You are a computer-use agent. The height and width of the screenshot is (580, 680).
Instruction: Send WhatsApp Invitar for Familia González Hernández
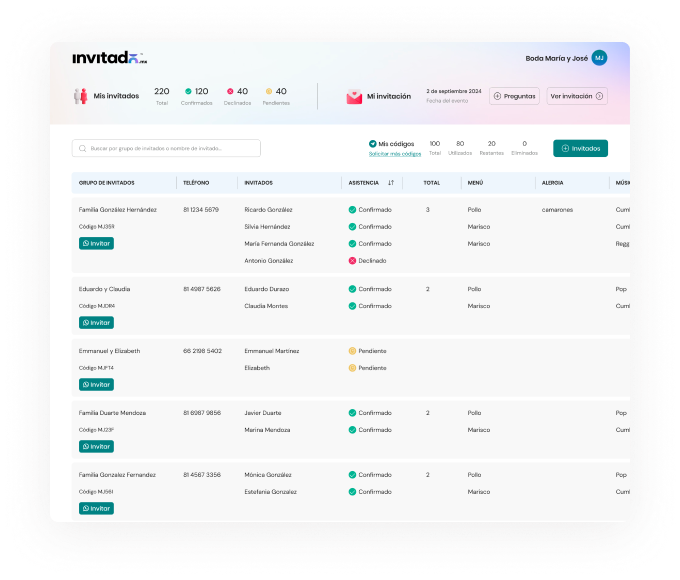coord(96,243)
